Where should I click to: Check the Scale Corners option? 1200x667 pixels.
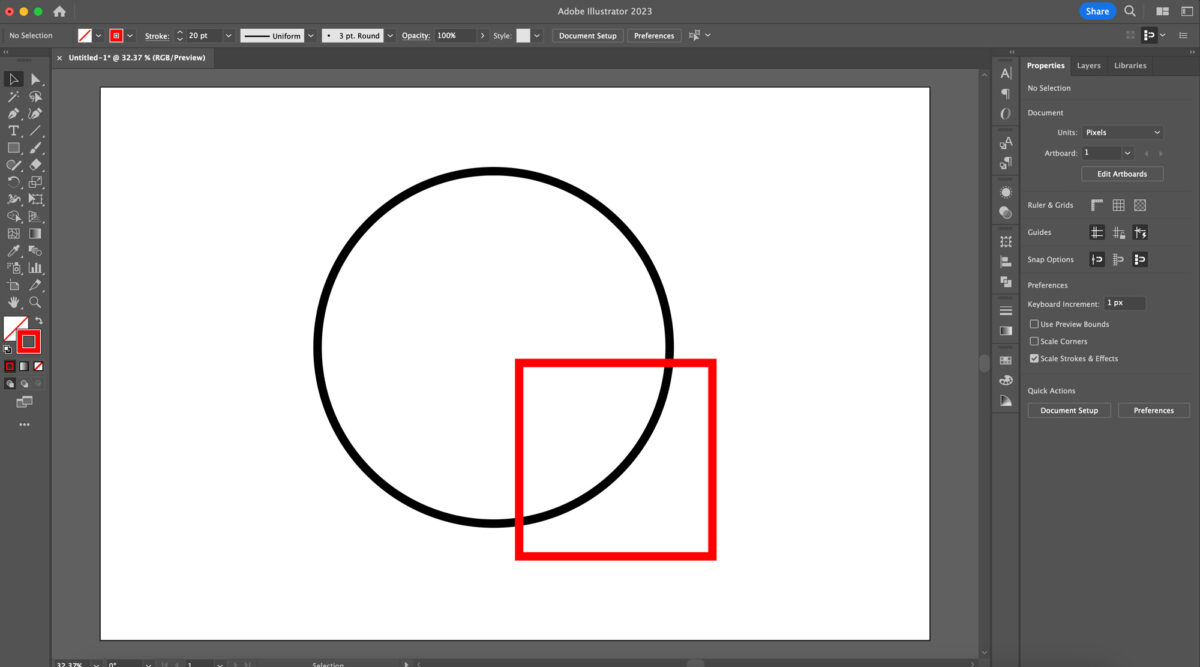[1034, 341]
